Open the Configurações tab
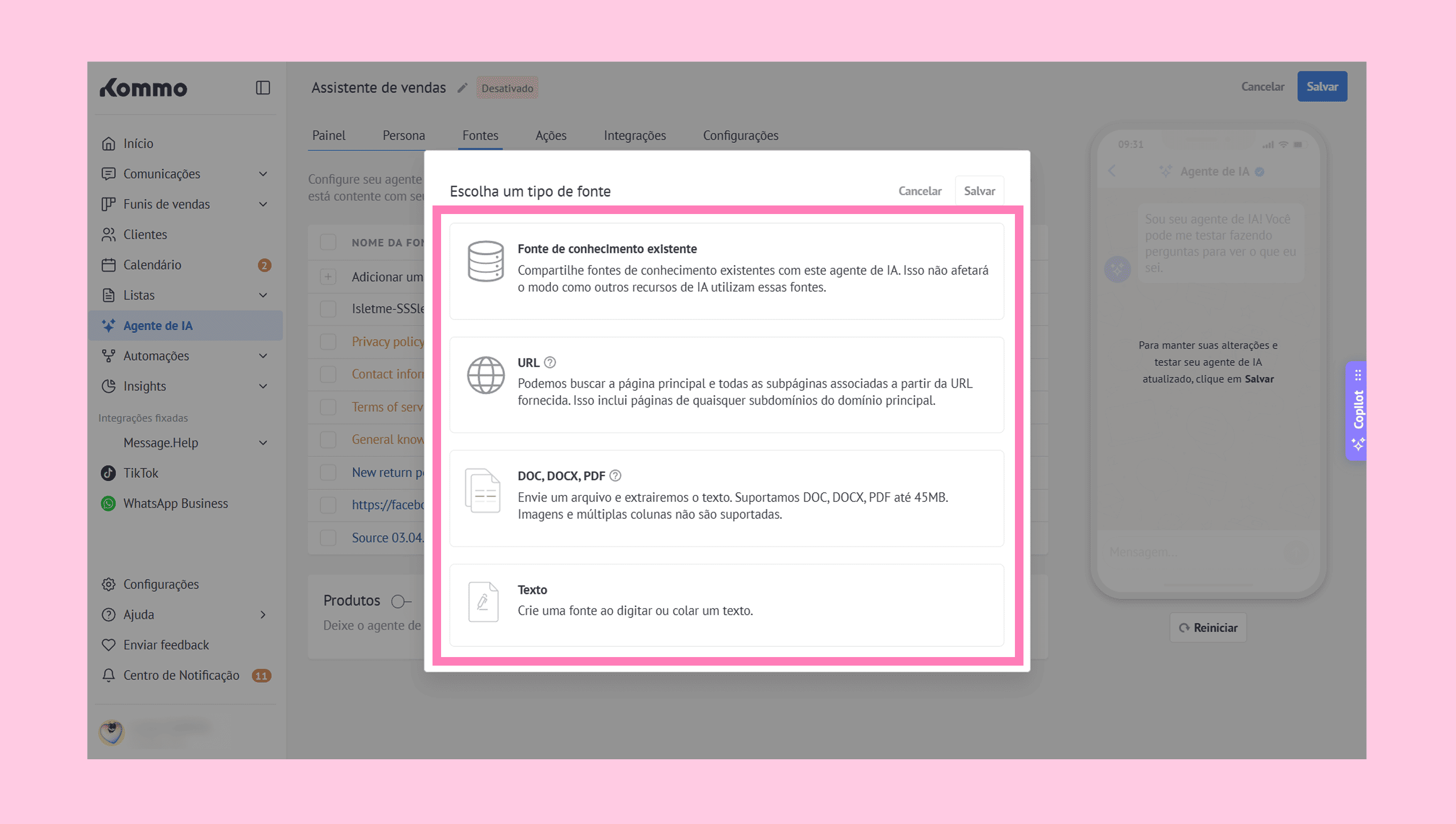Screen dimensions: 1456x824 click(x=740, y=135)
